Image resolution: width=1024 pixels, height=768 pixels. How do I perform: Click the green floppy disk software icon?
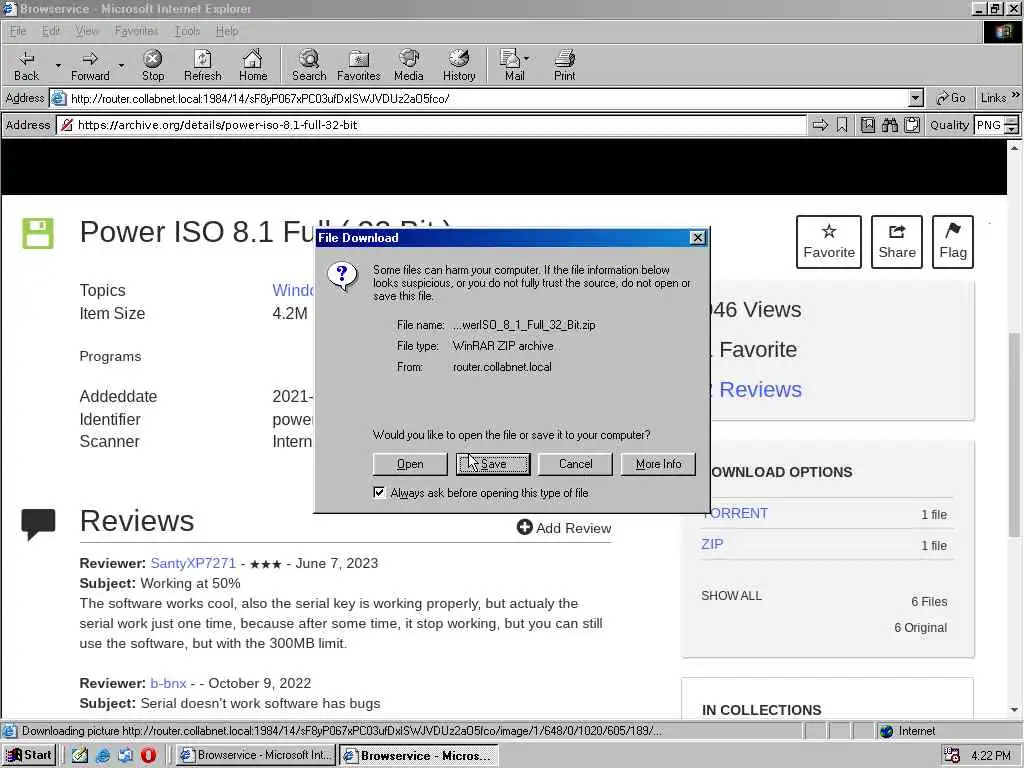click(38, 234)
